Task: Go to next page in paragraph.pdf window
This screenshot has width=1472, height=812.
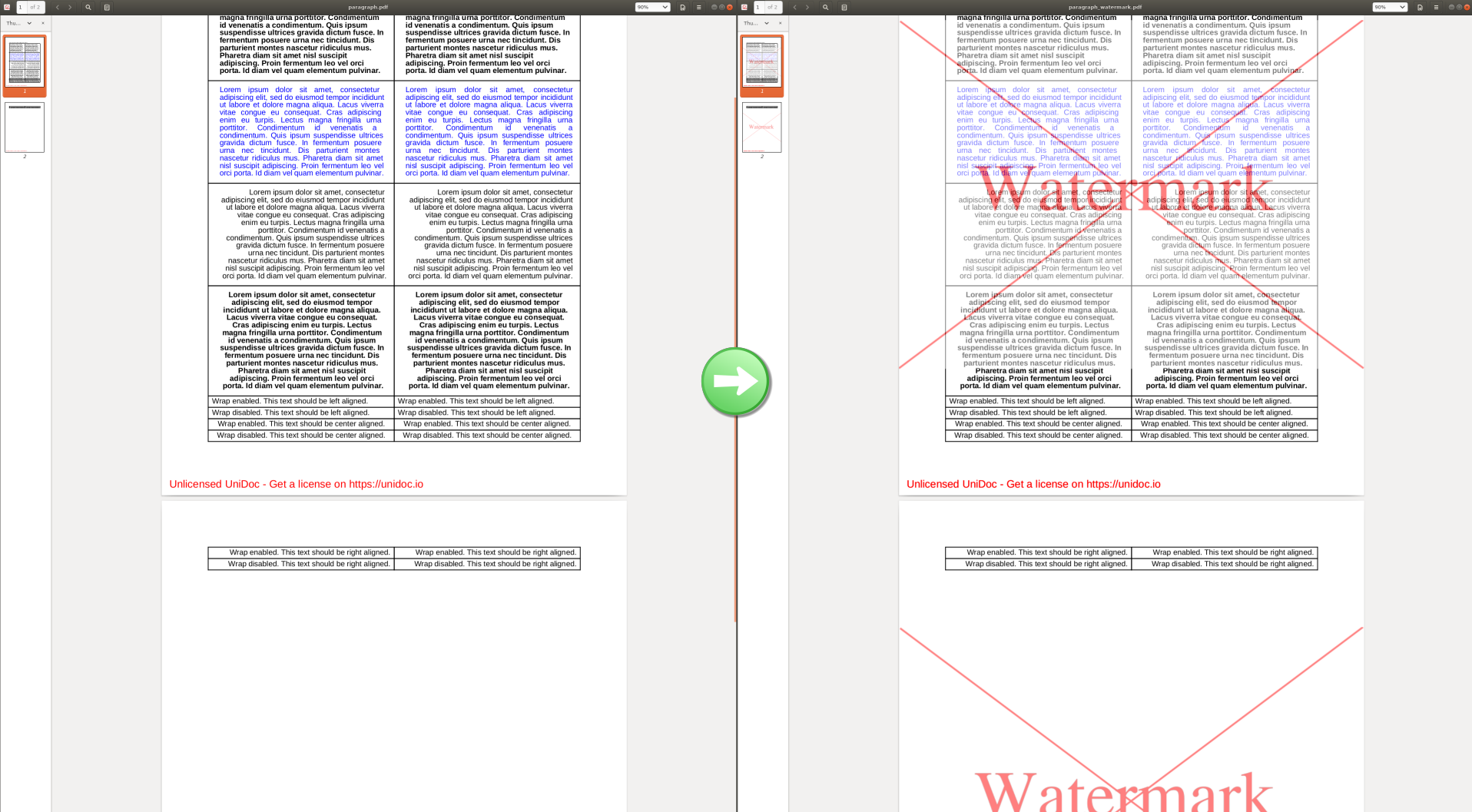Action: (x=70, y=7)
